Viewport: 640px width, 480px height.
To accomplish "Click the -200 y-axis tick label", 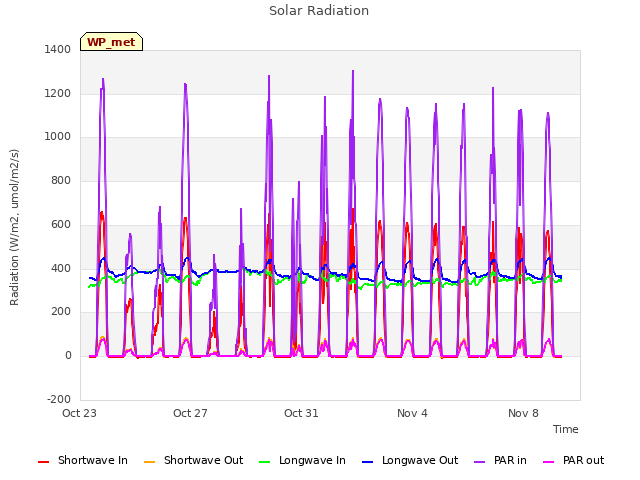I will (59, 399).
